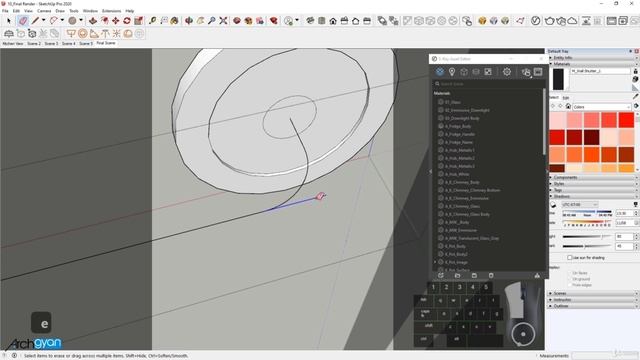This screenshot has width=640, height=360.
Task: Select the arrow Select tool
Action: click(9, 20)
